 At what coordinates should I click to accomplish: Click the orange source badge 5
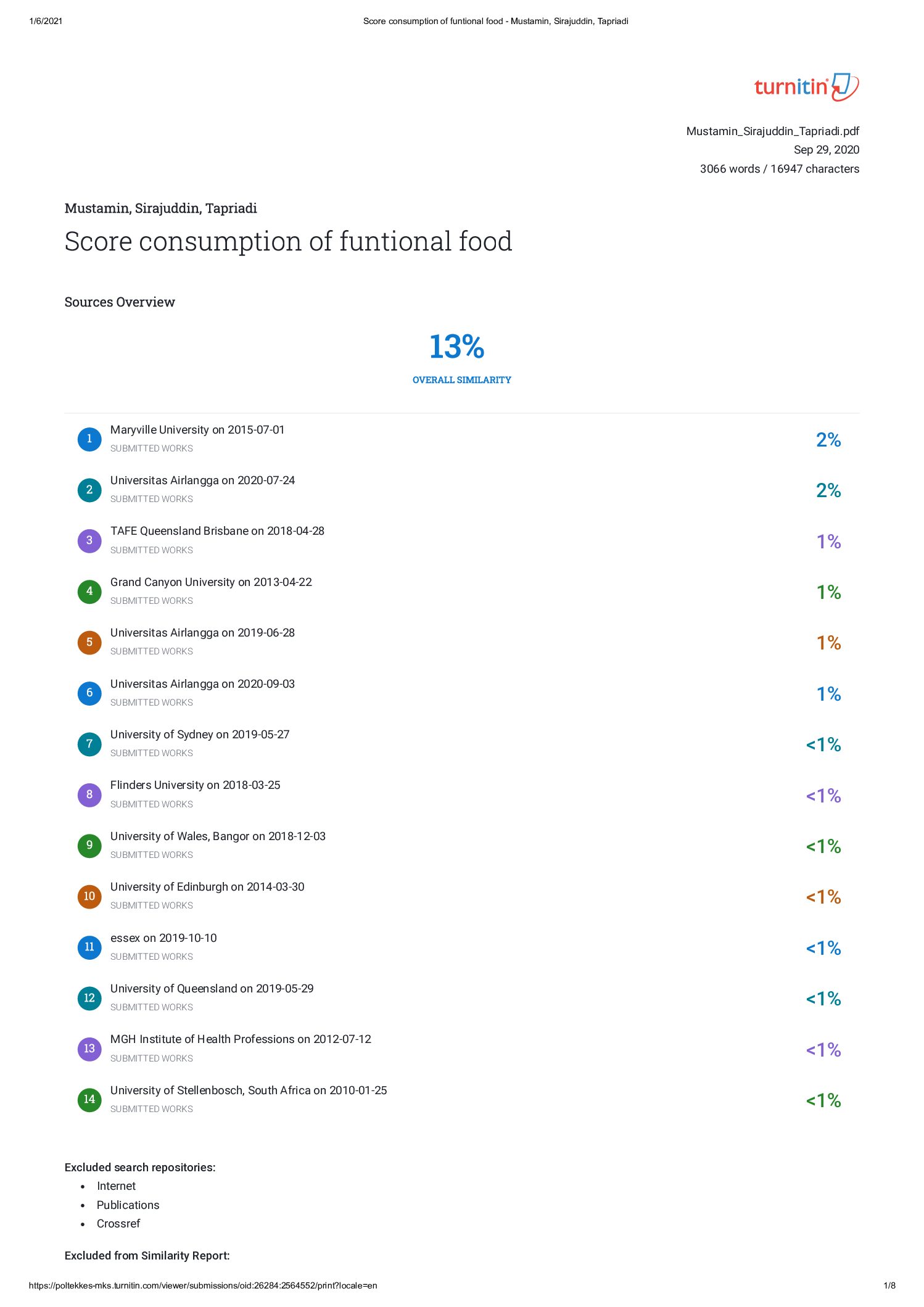(89, 642)
